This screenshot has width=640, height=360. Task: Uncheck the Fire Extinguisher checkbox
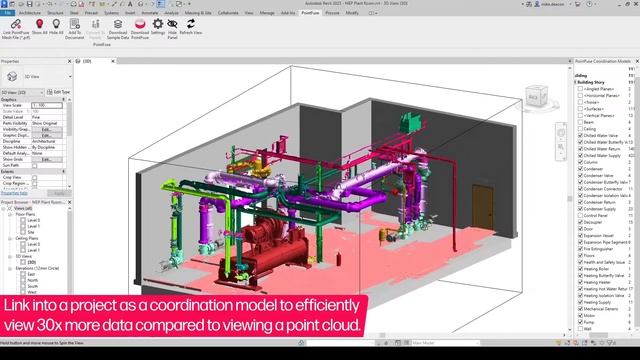(x=580, y=249)
